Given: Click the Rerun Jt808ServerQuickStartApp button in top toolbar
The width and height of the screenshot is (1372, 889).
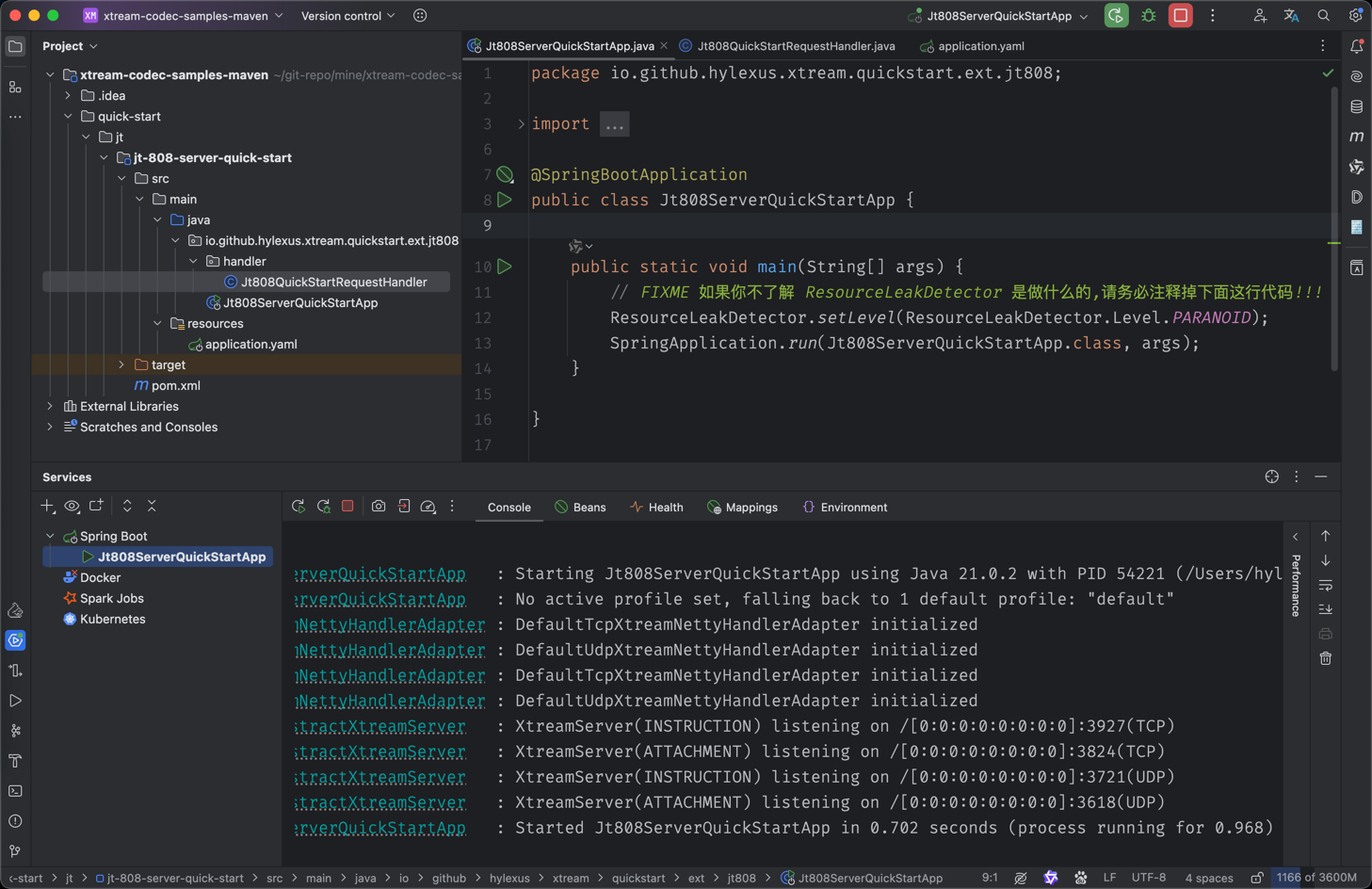Looking at the screenshot, I should (x=1116, y=16).
